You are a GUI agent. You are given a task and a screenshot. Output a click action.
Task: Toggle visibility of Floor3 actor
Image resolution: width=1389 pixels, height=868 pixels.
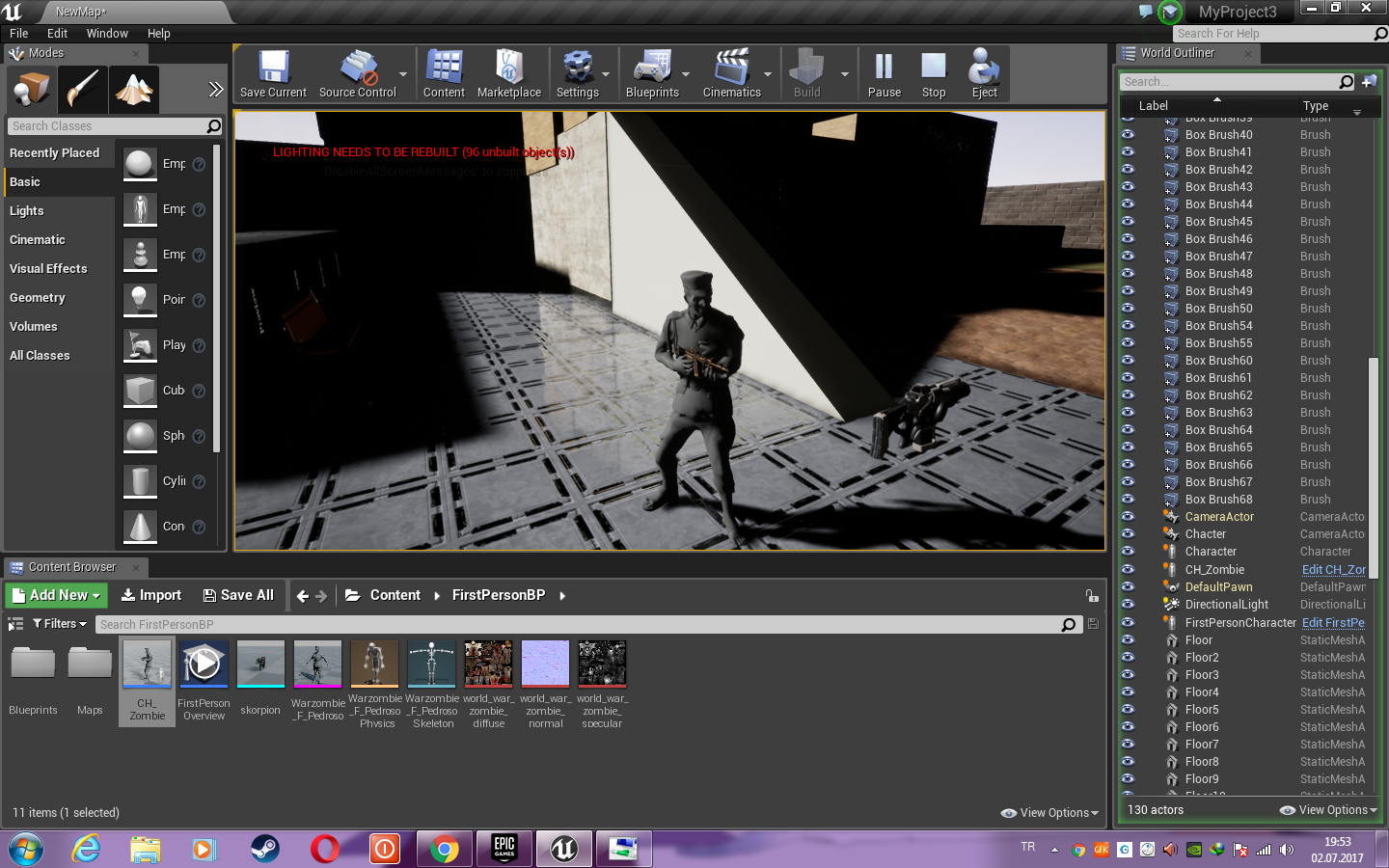click(x=1128, y=674)
